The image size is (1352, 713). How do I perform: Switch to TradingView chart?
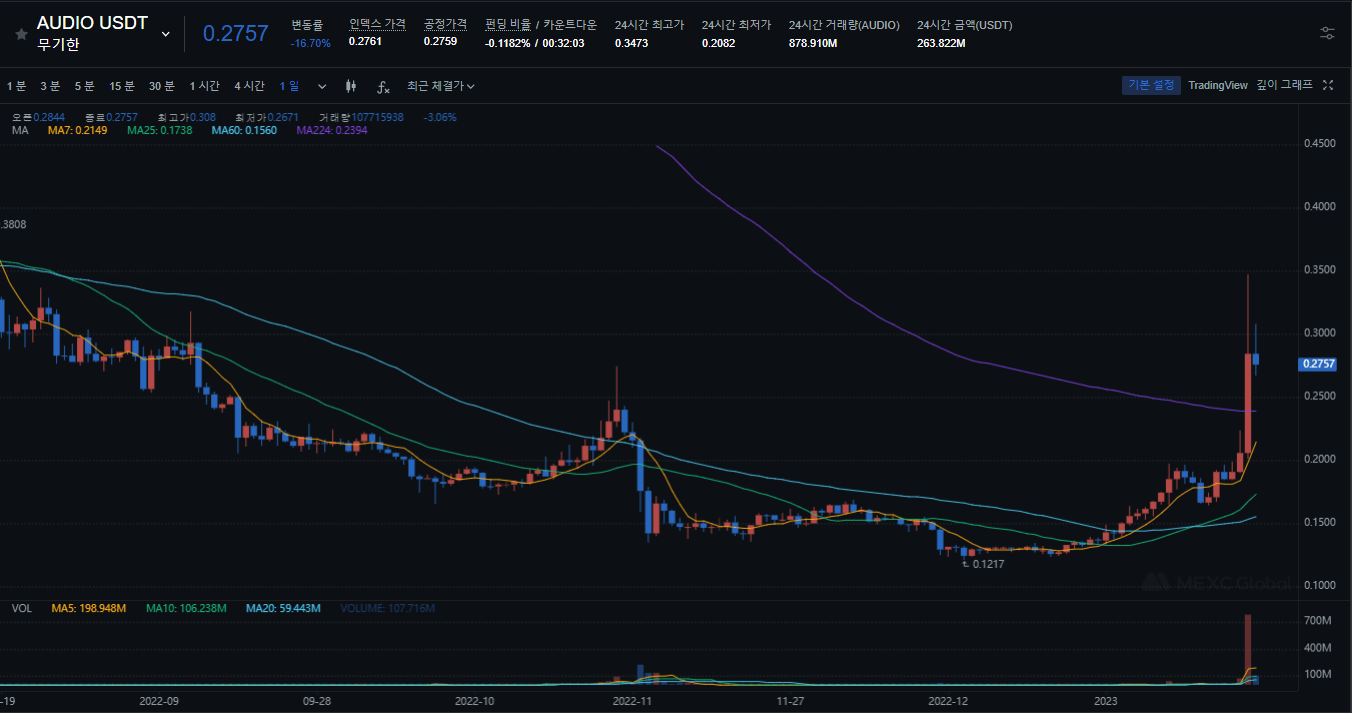tap(1218, 85)
